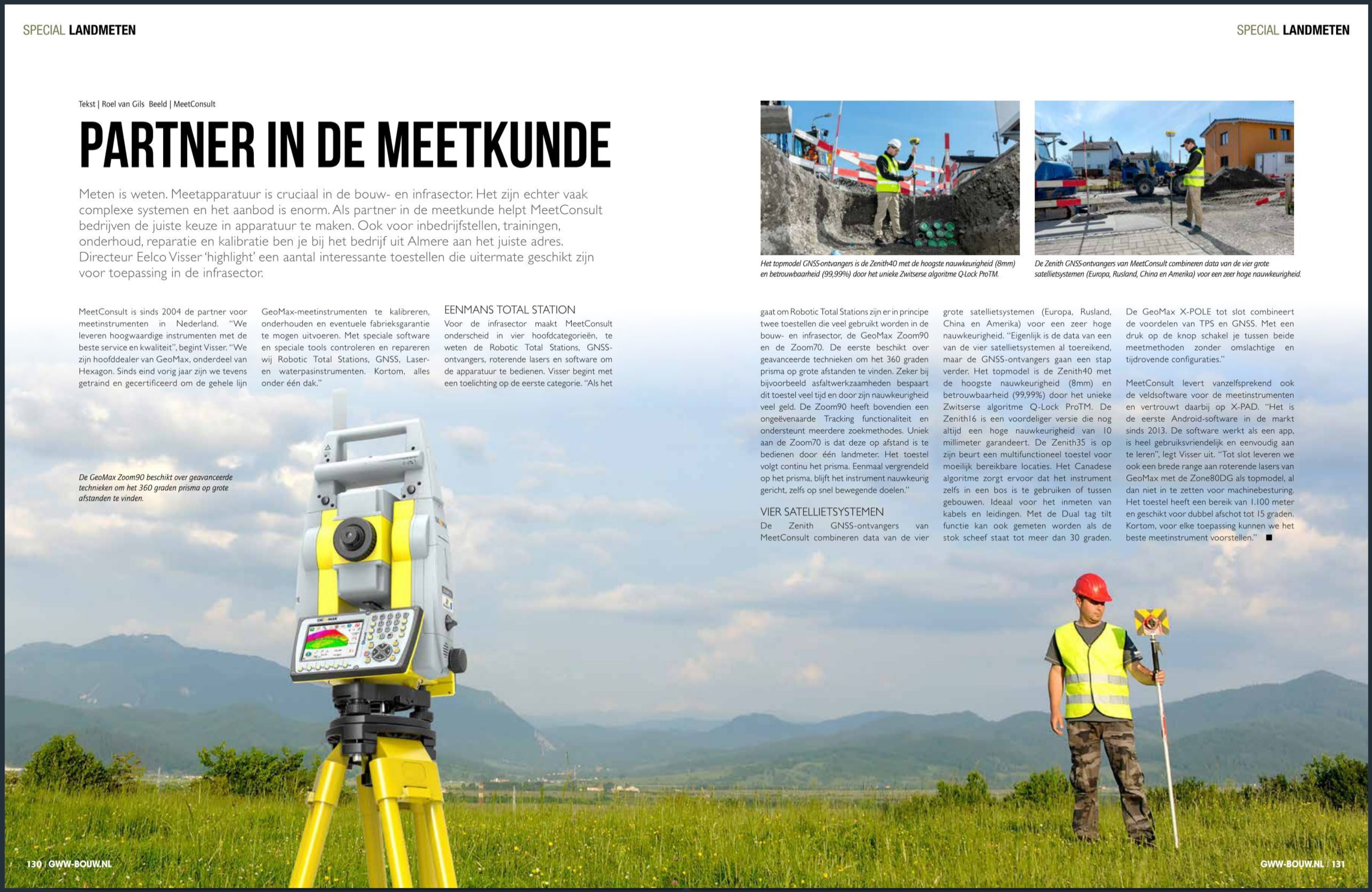The image size is (1372, 892).
Task: Click the column starting 'gaat om Robotic Total Stations'
Action: tap(844, 401)
